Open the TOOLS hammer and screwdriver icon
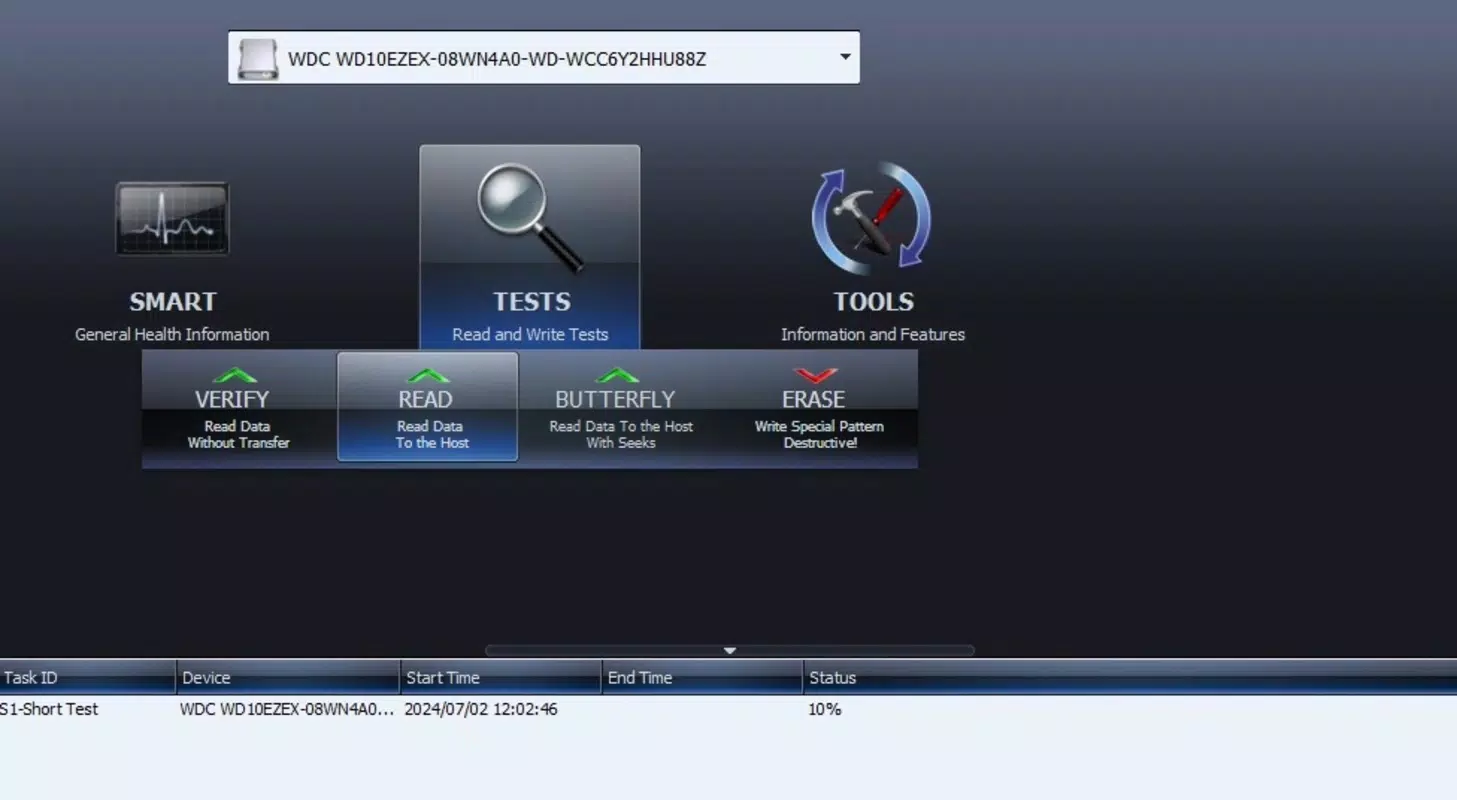This screenshot has height=800, width=1457. click(871, 219)
